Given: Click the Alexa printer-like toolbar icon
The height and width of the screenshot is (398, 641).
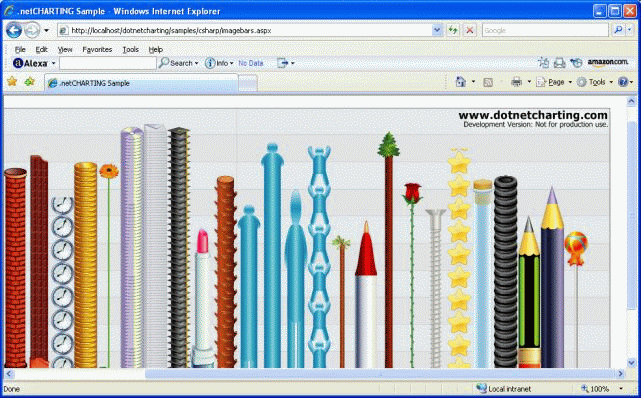Looking at the screenshot, I should tap(559, 63).
